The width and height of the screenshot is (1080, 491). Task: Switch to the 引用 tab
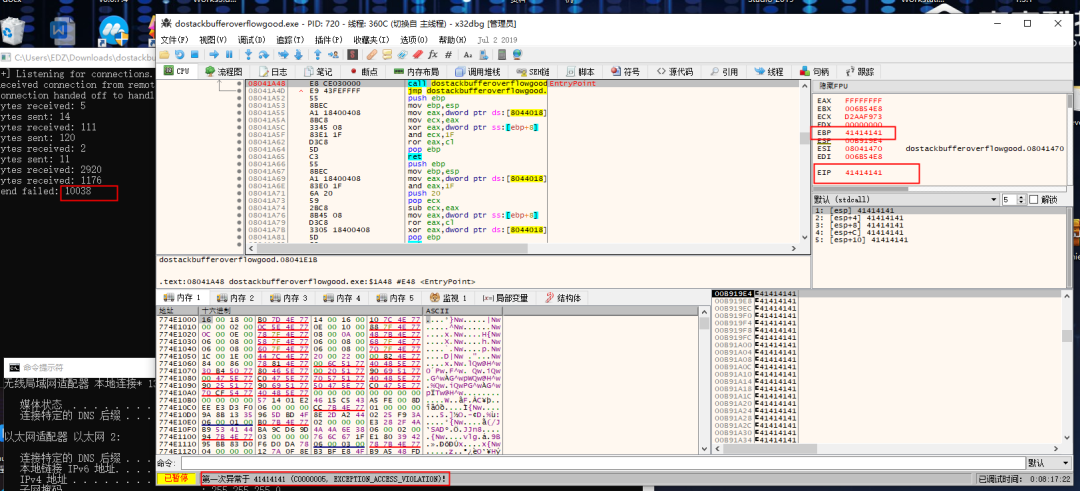(723, 72)
